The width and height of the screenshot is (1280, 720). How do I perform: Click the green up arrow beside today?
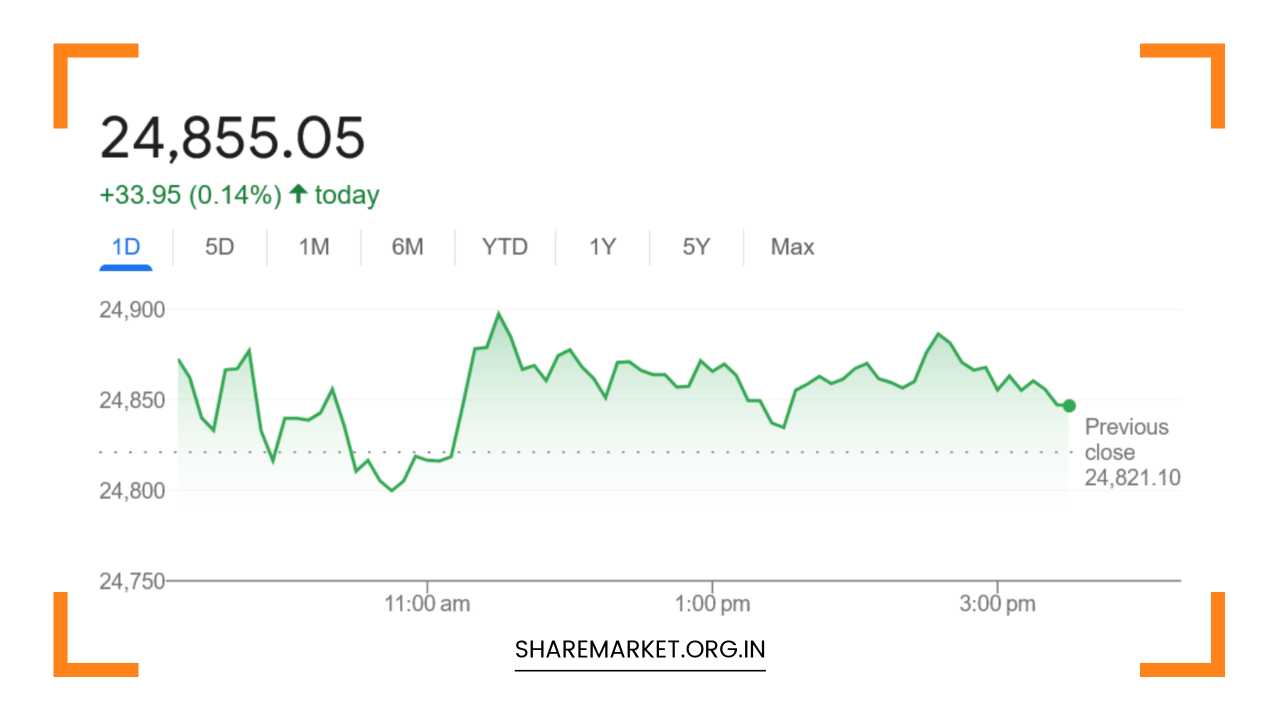(298, 195)
